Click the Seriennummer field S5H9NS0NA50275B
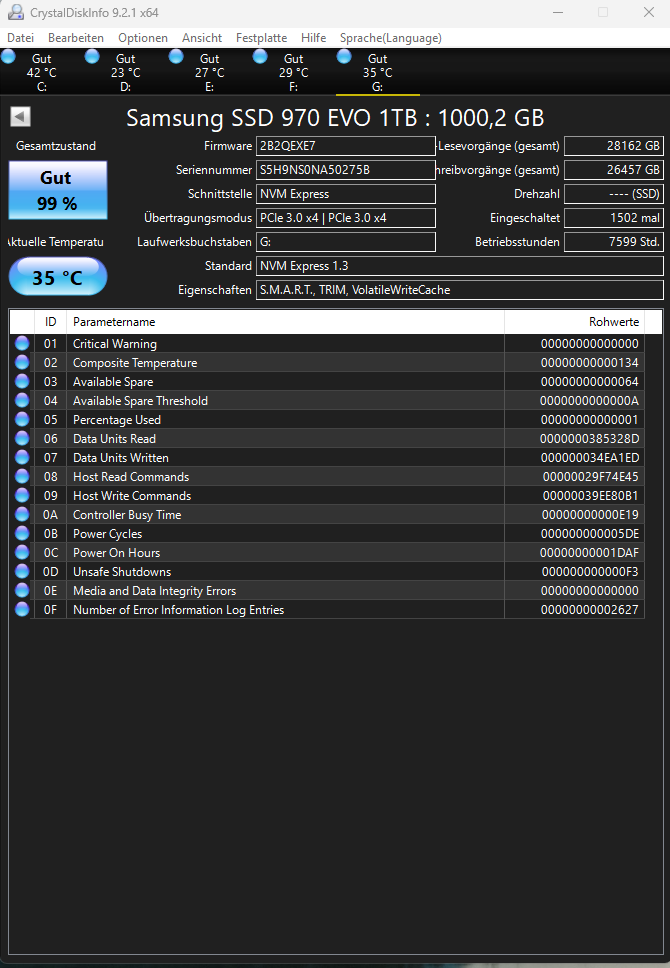 coord(346,170)
